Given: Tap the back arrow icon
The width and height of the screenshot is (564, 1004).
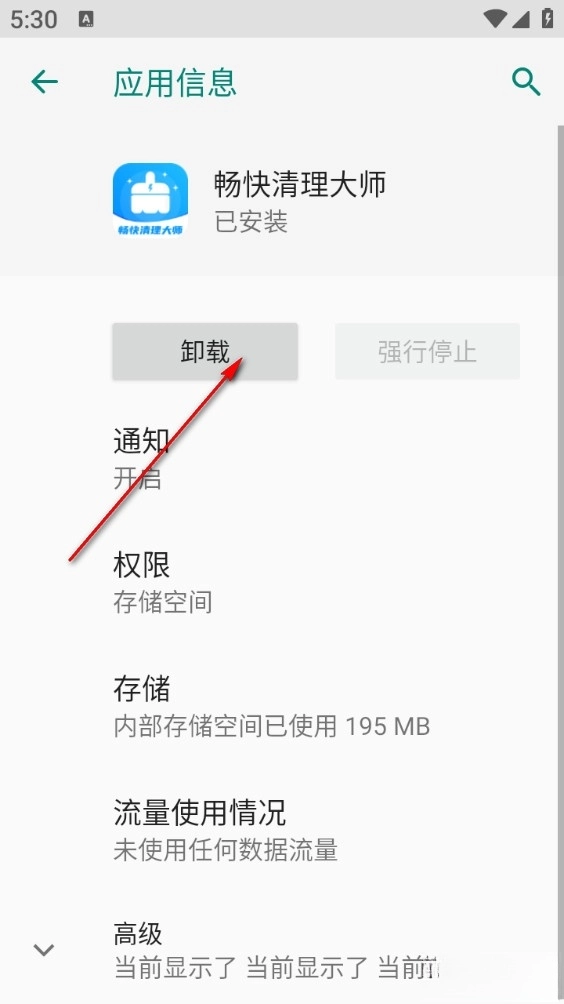Looking at the screenshot, I should [45, 82].
